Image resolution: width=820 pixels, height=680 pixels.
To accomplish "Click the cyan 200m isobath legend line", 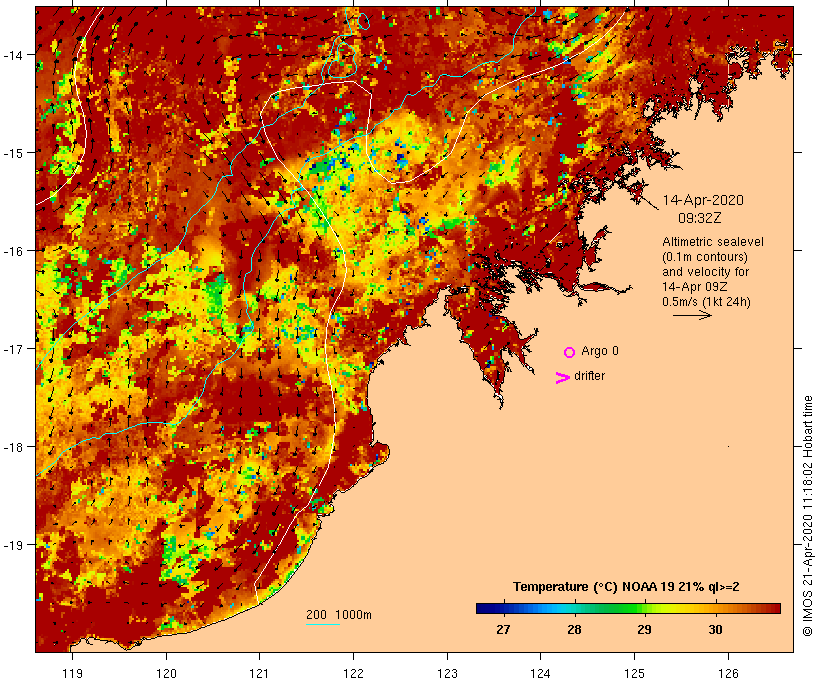I will point(323,624).
